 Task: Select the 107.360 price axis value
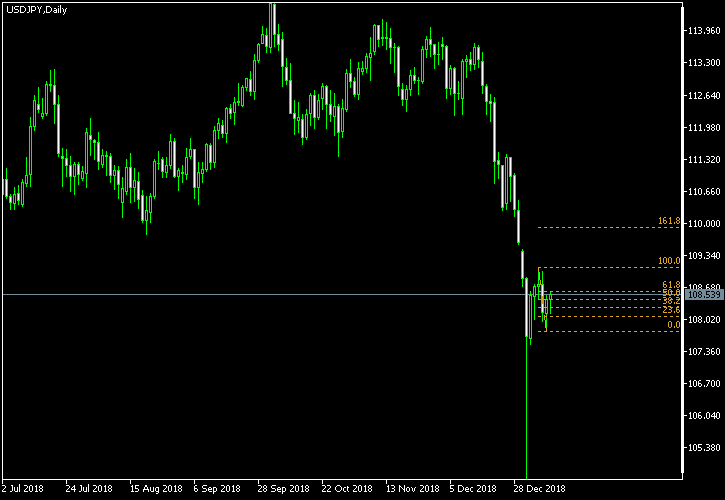pyautogui.click(x=704, y=352)
